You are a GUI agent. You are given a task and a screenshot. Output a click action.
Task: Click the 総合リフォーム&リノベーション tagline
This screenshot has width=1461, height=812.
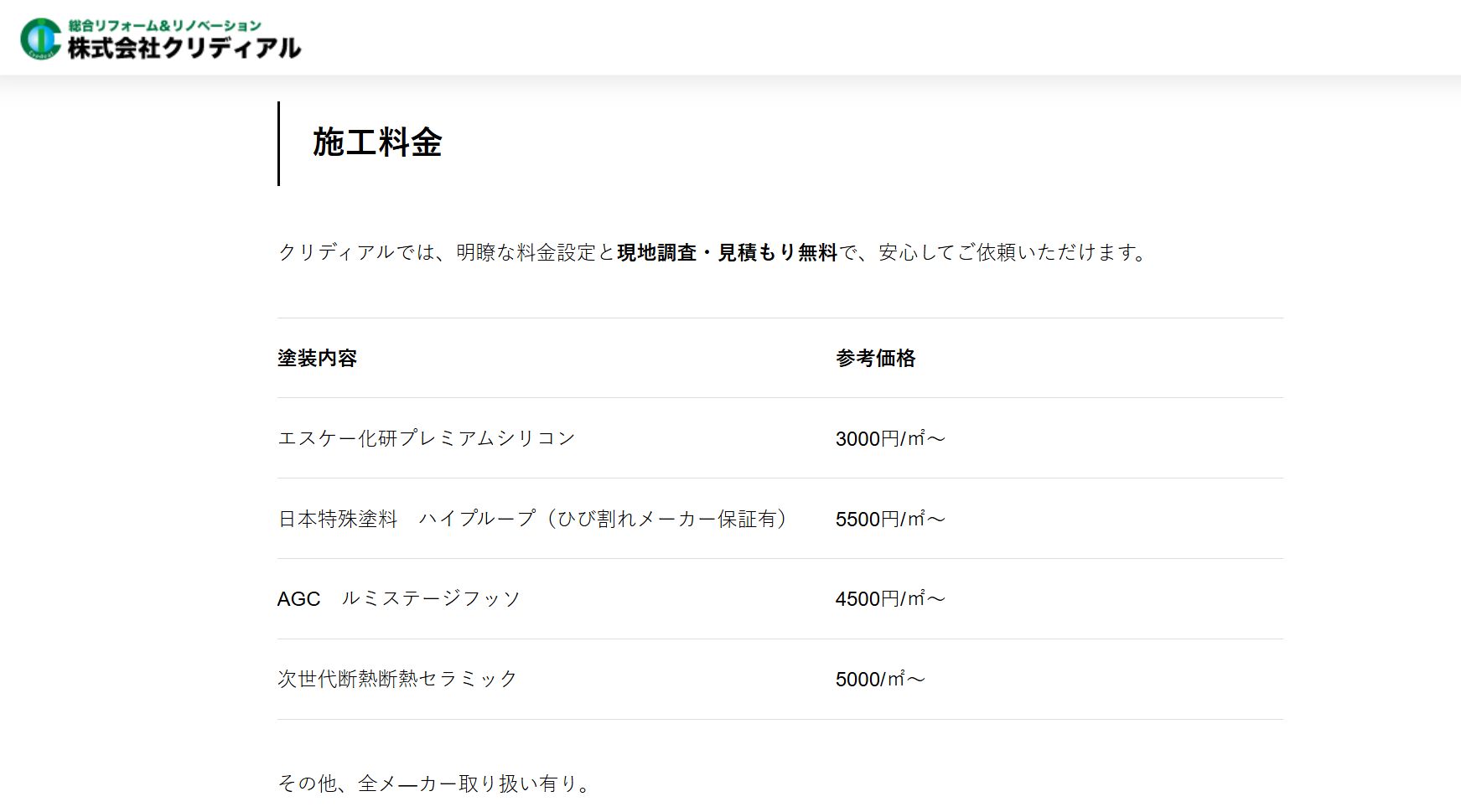(165, 25)
